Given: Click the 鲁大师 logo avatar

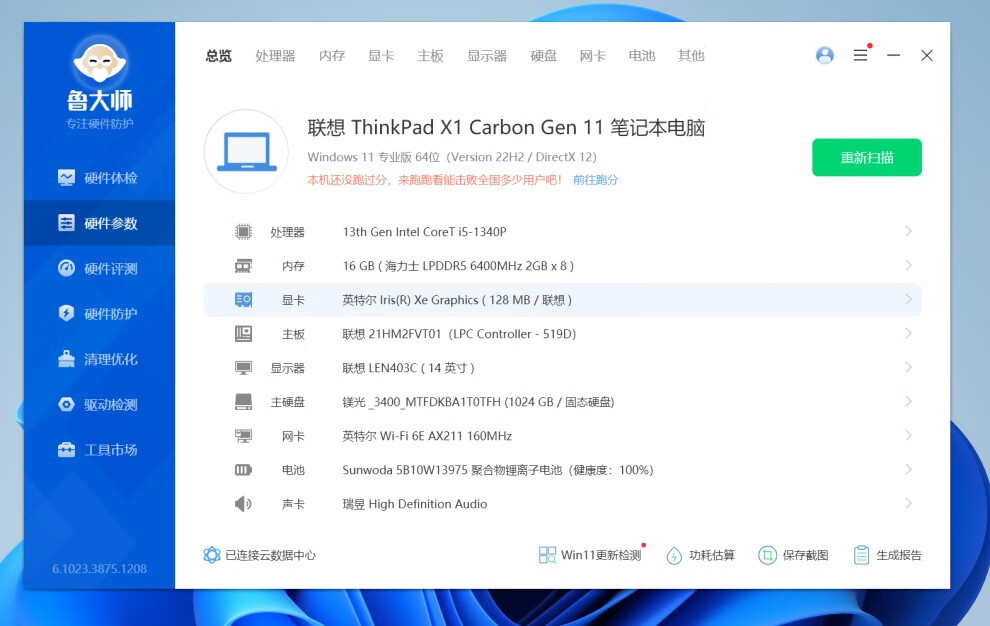Looking at the screenshot, I should (100, 62).
